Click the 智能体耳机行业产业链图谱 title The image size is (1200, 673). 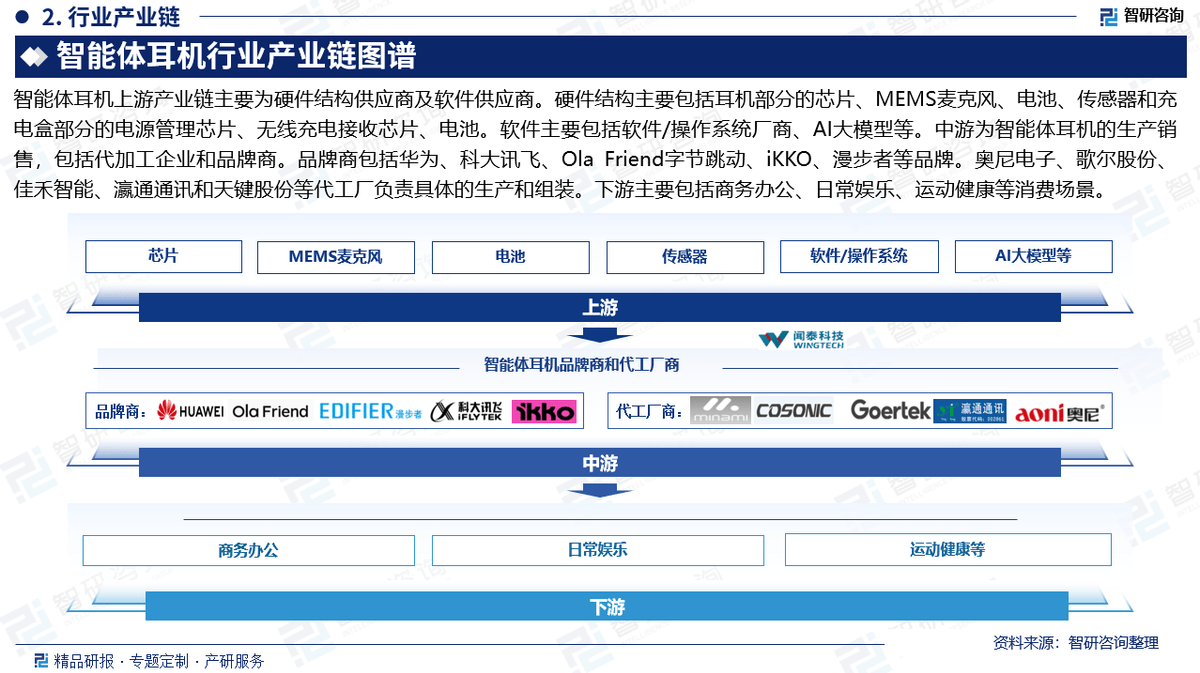[236, 57]
